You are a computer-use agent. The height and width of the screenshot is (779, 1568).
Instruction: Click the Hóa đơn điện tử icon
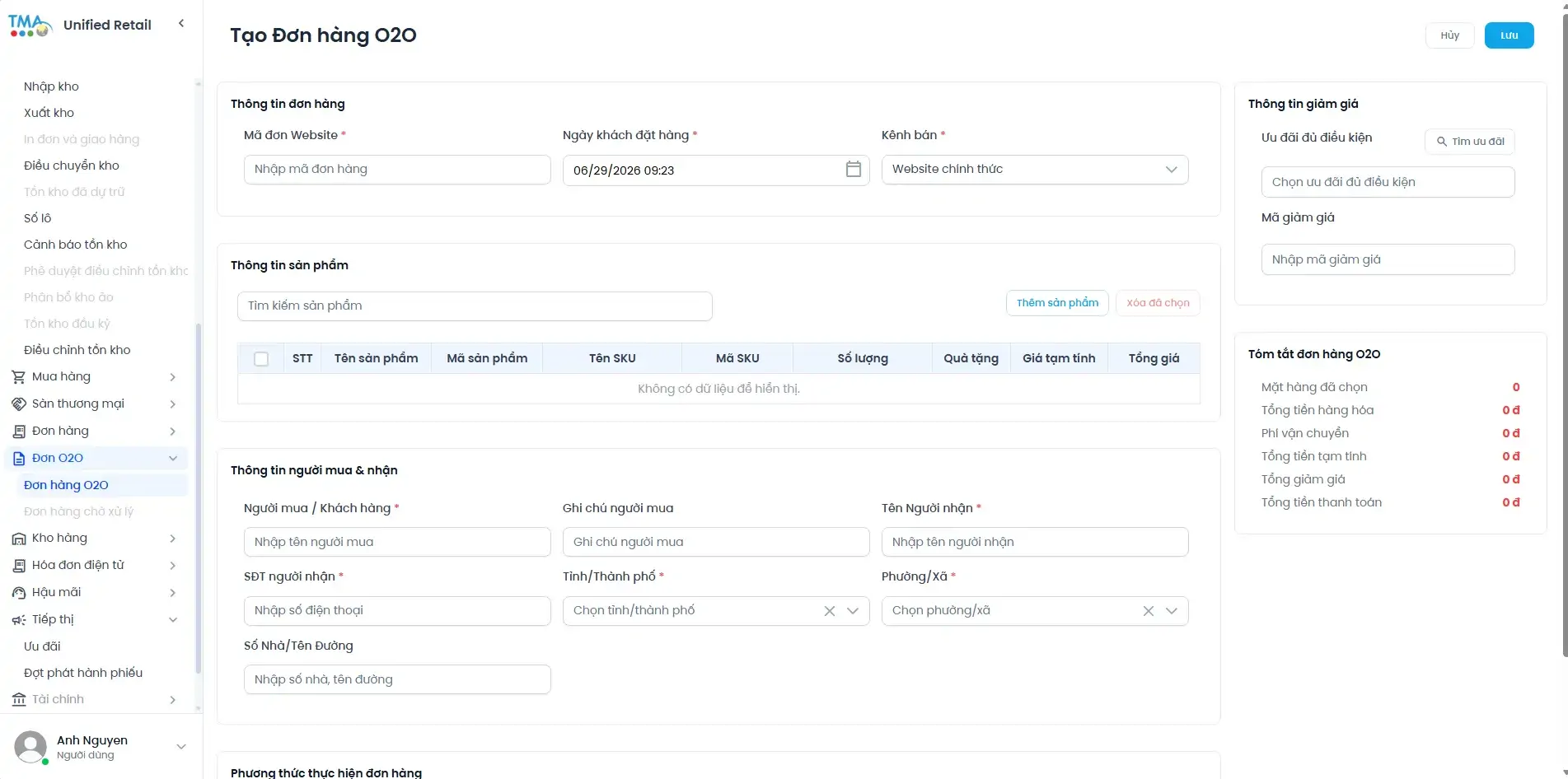(x=18, y=566)
